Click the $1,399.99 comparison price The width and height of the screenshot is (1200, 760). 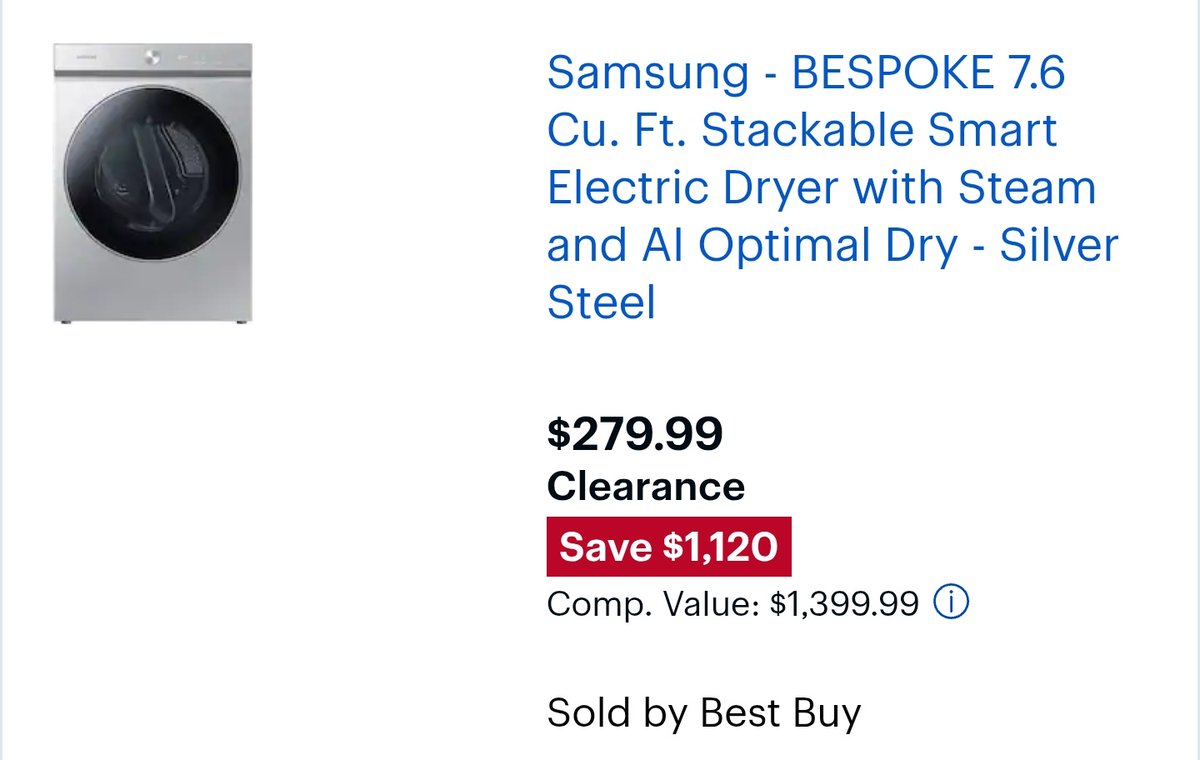[844, 604]
